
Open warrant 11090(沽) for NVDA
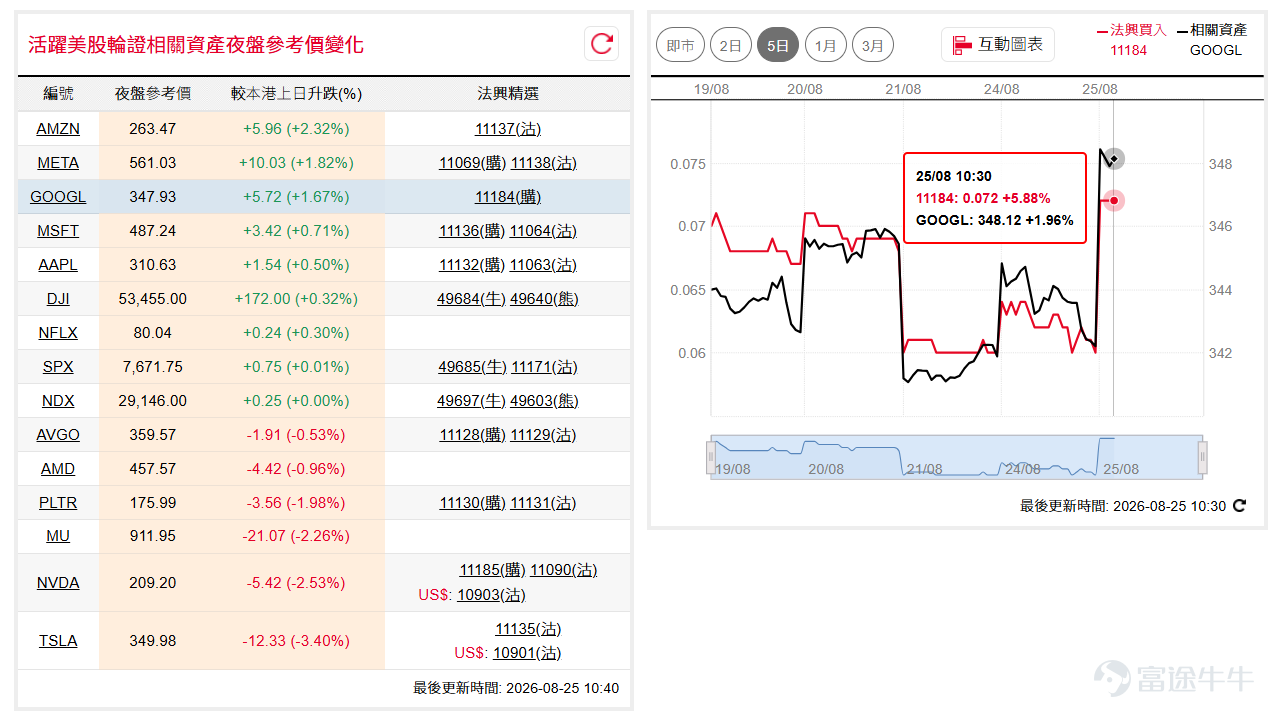tap(563, 570)
